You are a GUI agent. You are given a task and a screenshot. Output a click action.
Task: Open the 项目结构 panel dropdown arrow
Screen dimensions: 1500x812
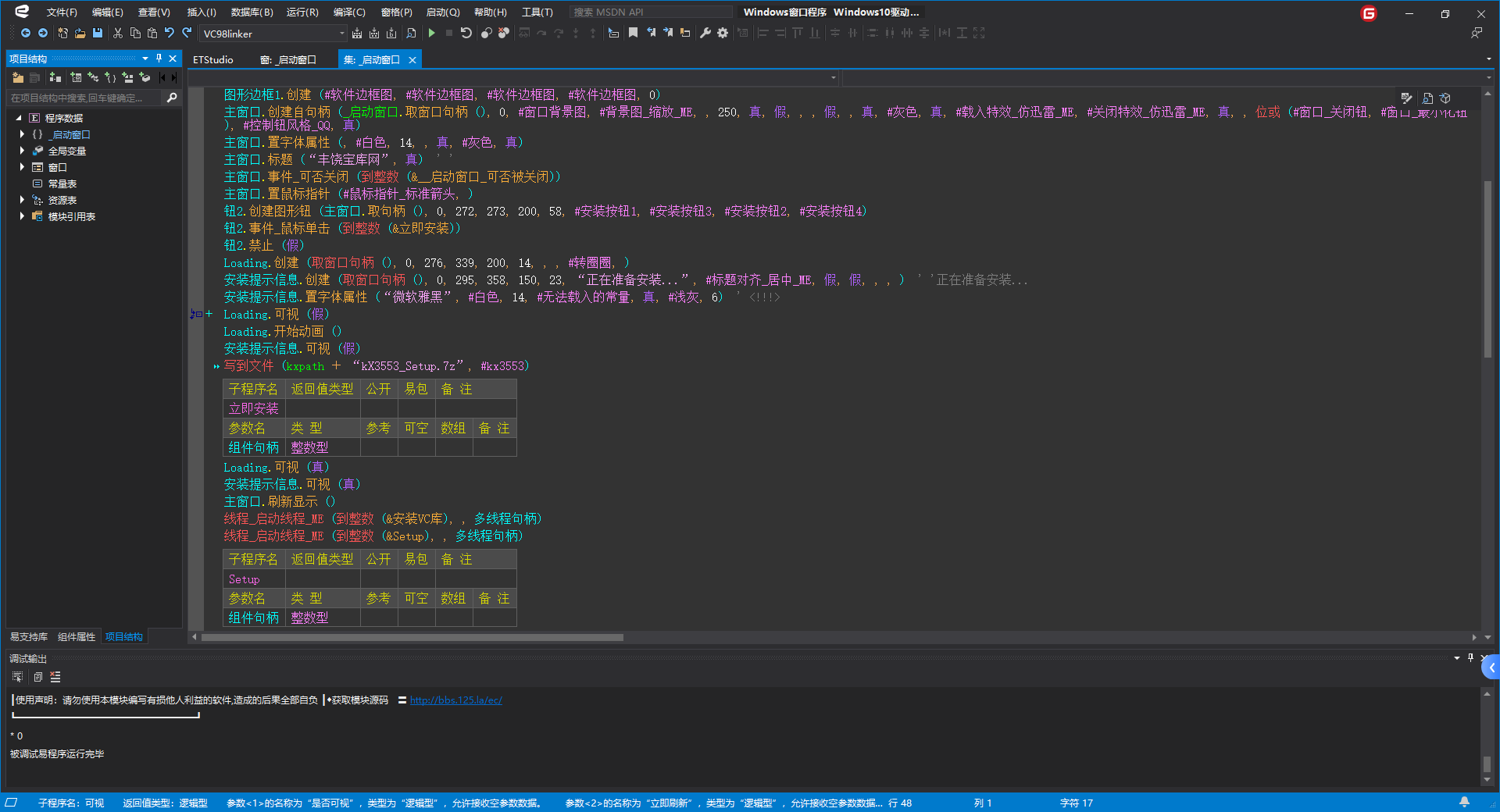click(145, 59)
